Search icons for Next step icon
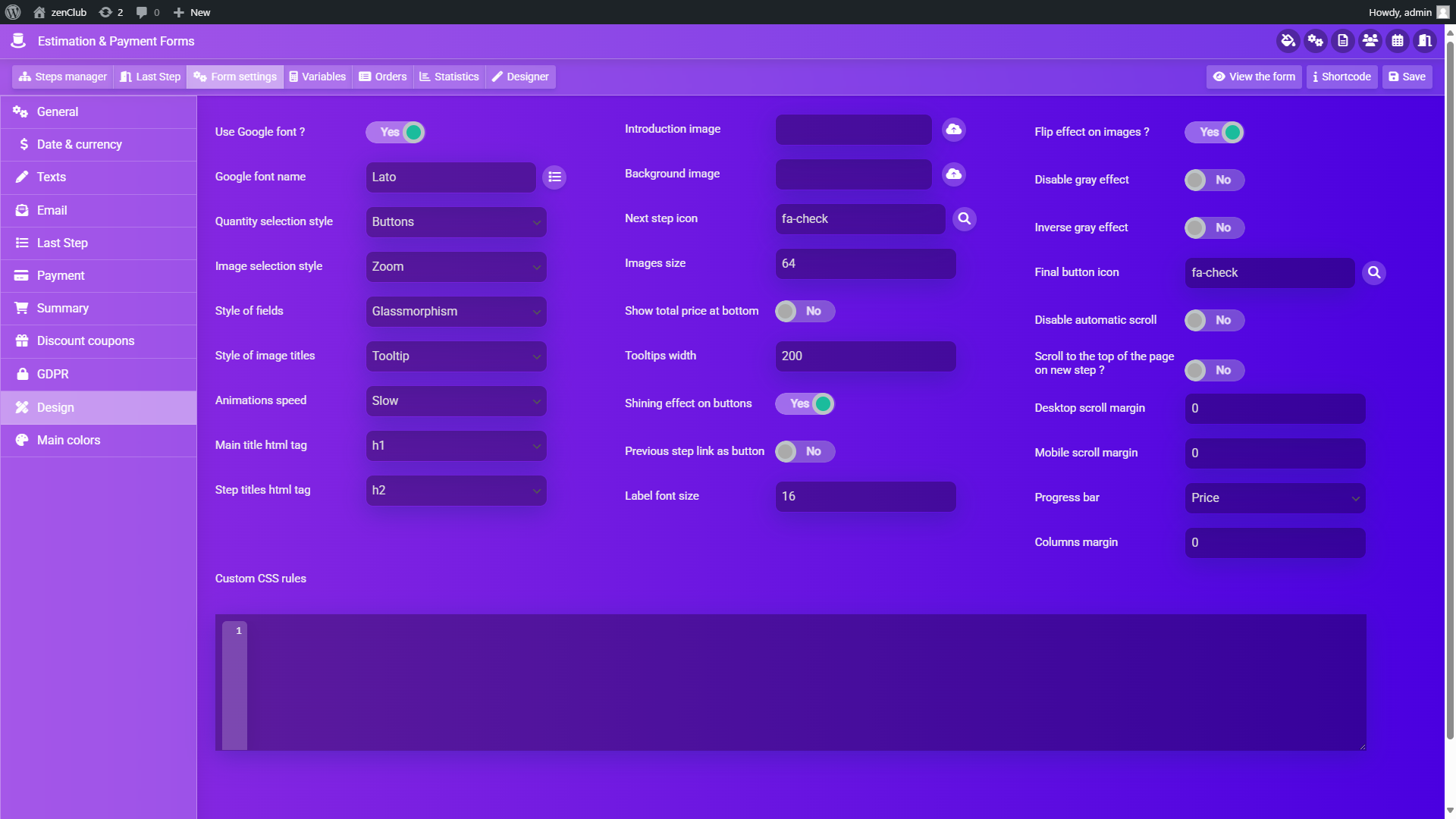Viewport: 1456px width, 819px height. point(964,219)
